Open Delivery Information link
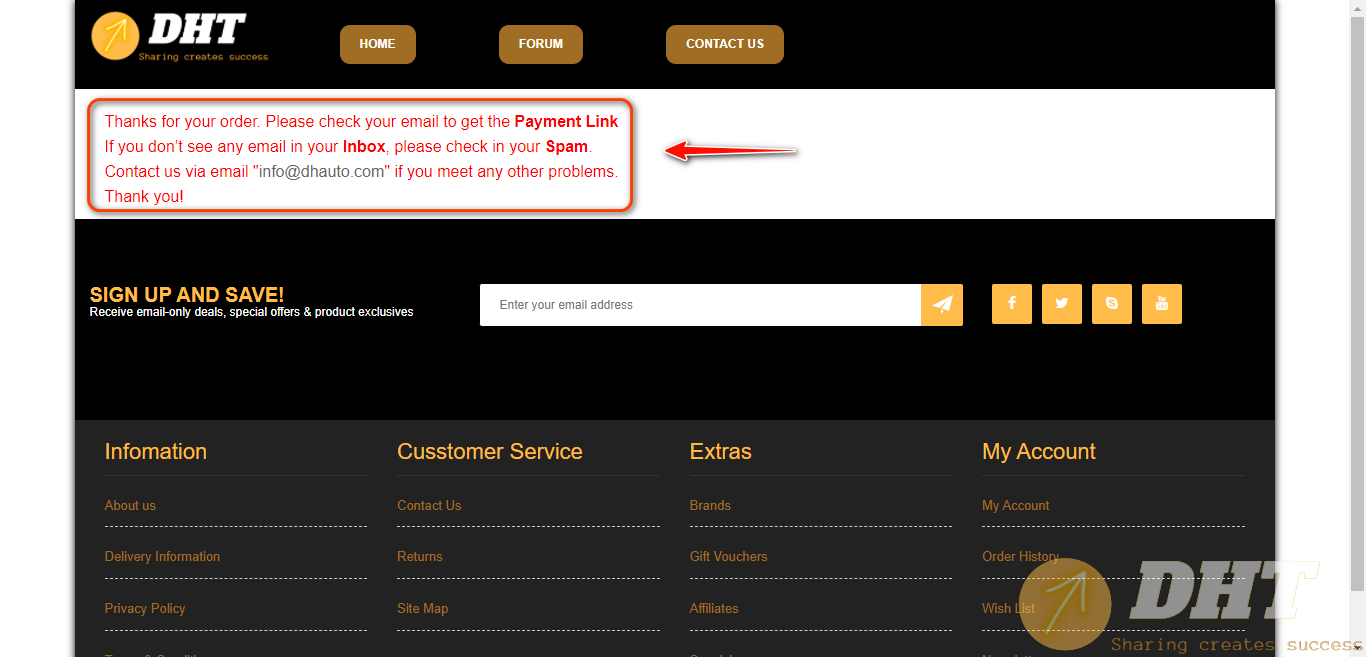 (162, 557)
